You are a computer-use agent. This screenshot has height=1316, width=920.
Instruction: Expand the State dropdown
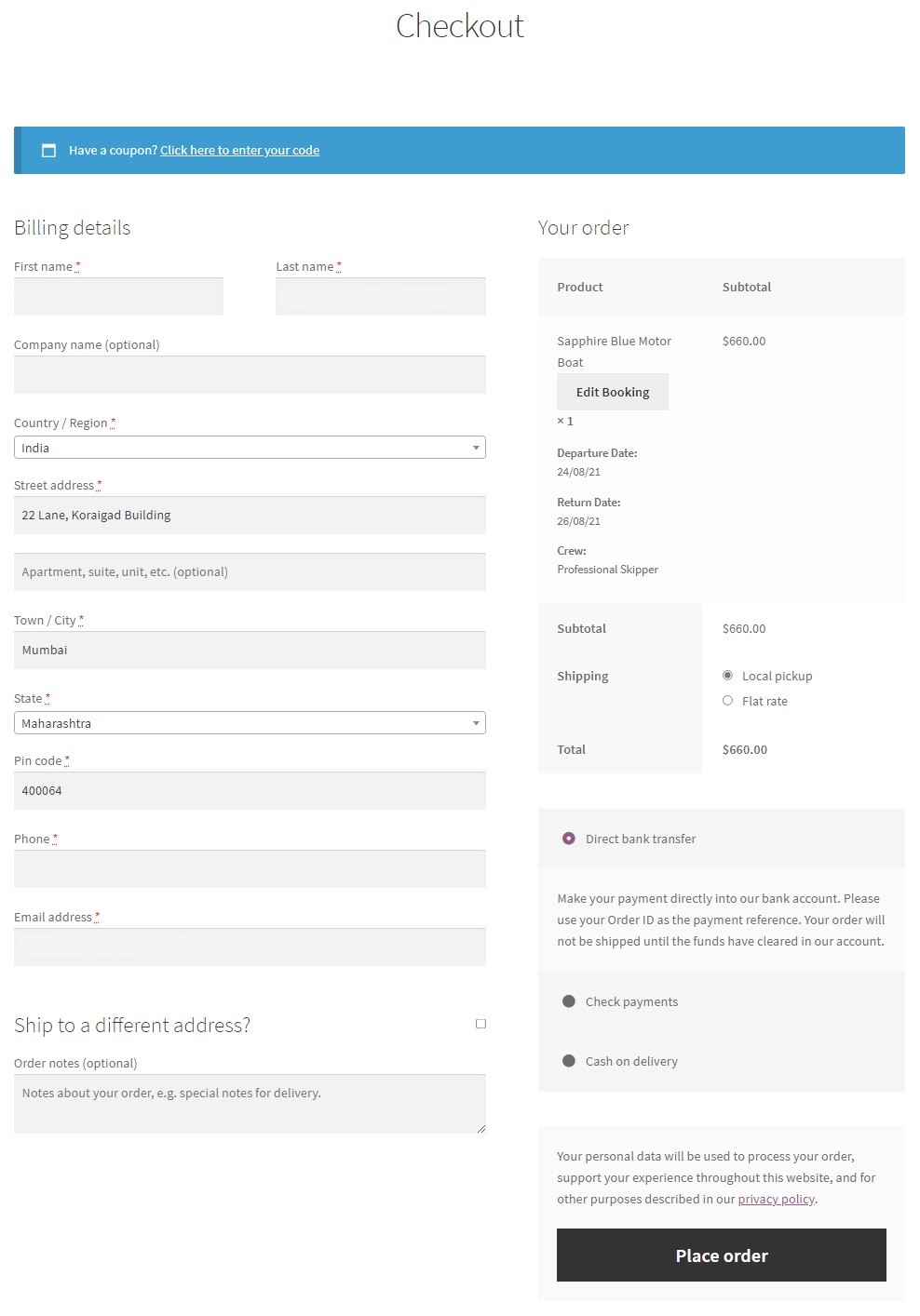250,723
